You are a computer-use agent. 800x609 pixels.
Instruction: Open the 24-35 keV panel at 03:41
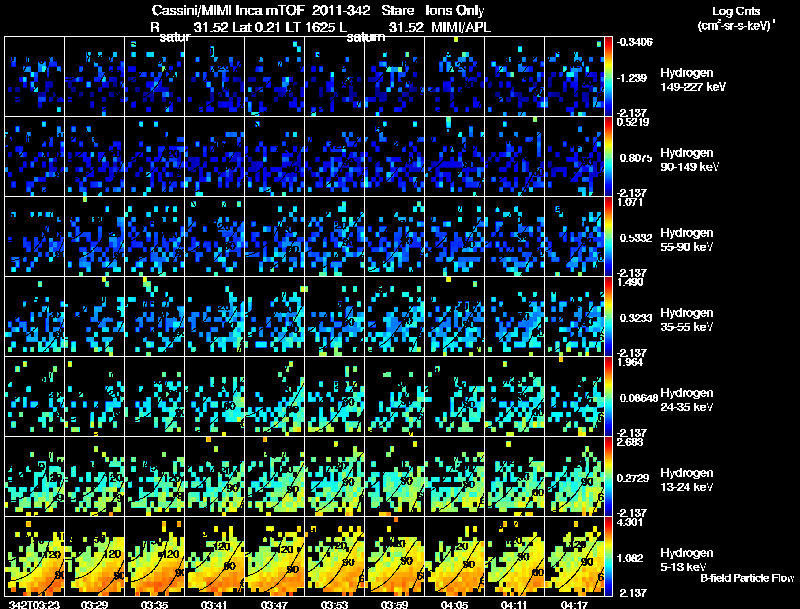214,396
